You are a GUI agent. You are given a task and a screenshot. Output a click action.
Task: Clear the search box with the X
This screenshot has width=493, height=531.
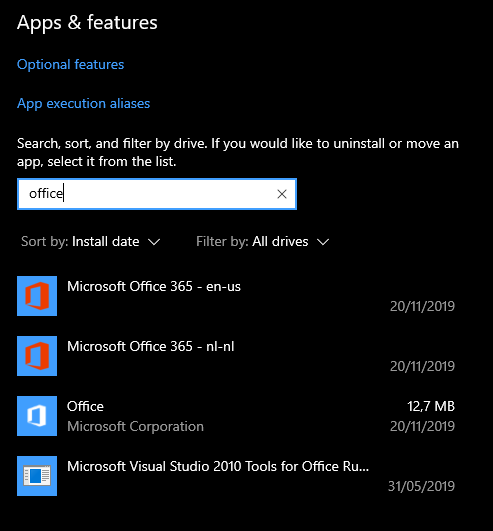[282, 194]
